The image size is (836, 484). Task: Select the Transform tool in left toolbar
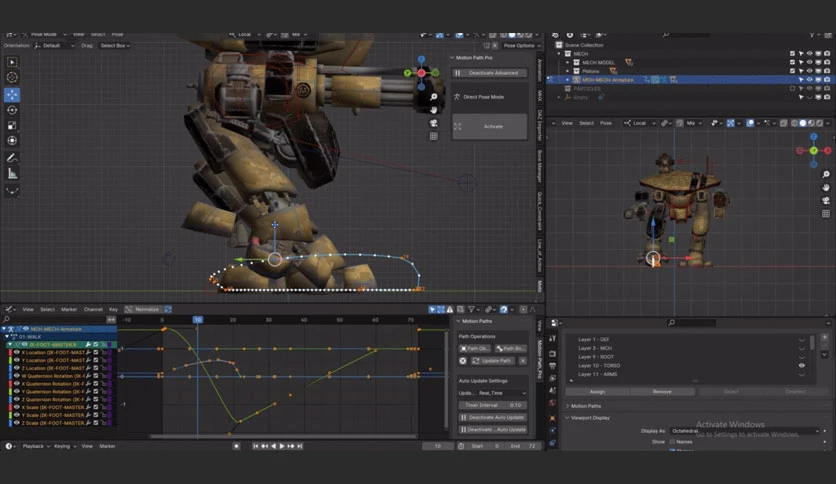coord(12,141)
